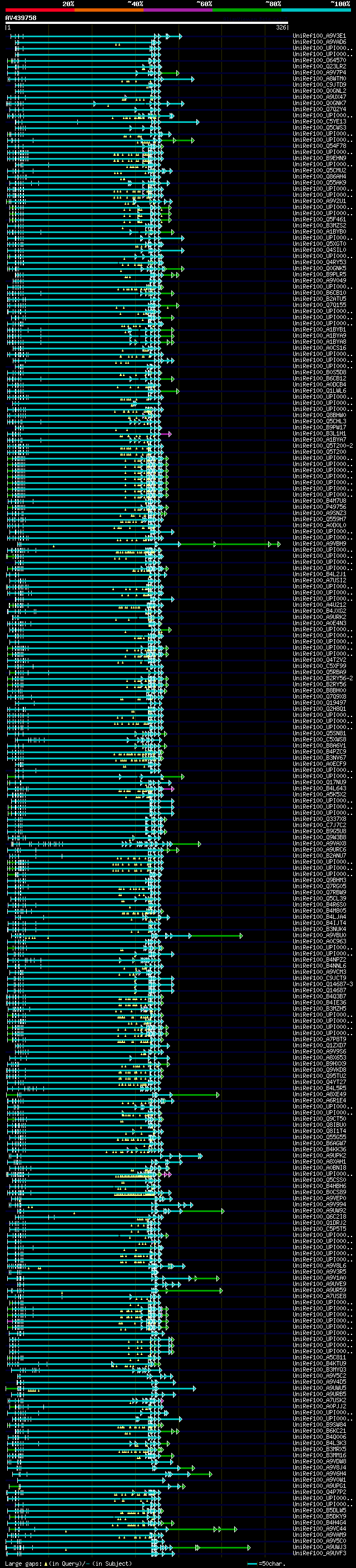Click the cyan ~100% identity legend bar
356x1568 pixels.
317,10
